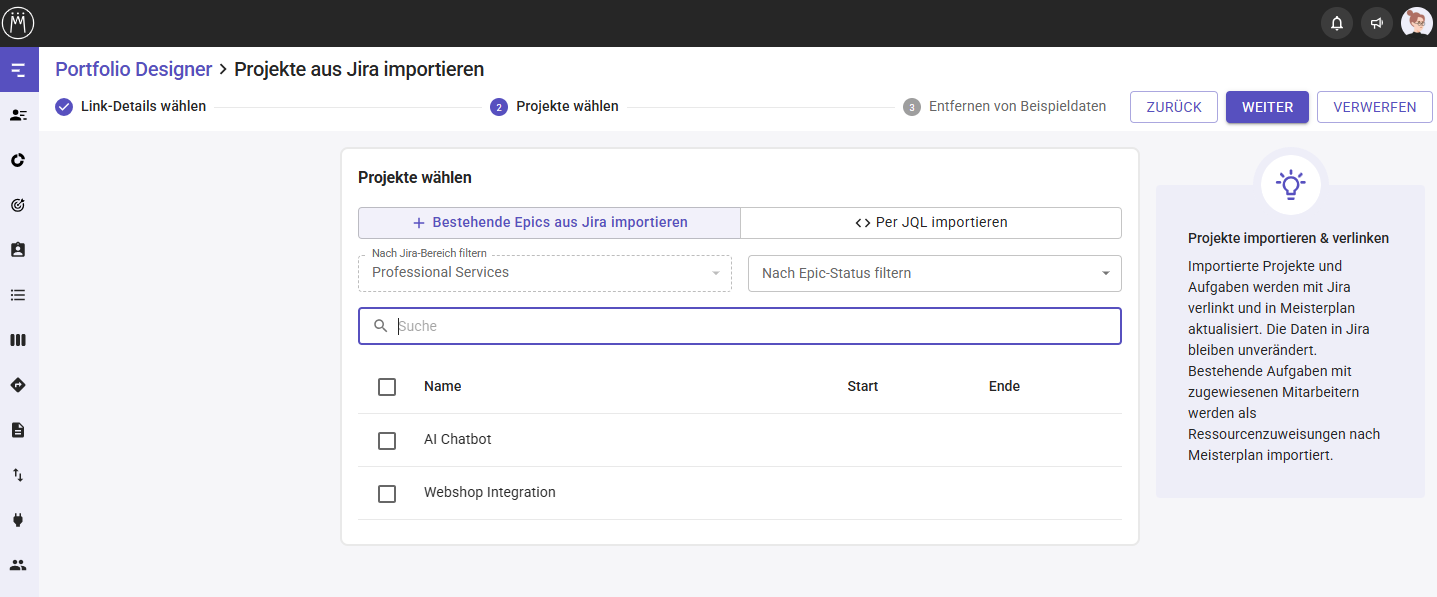Click the AI Chatbot row name

click(458, 439)
